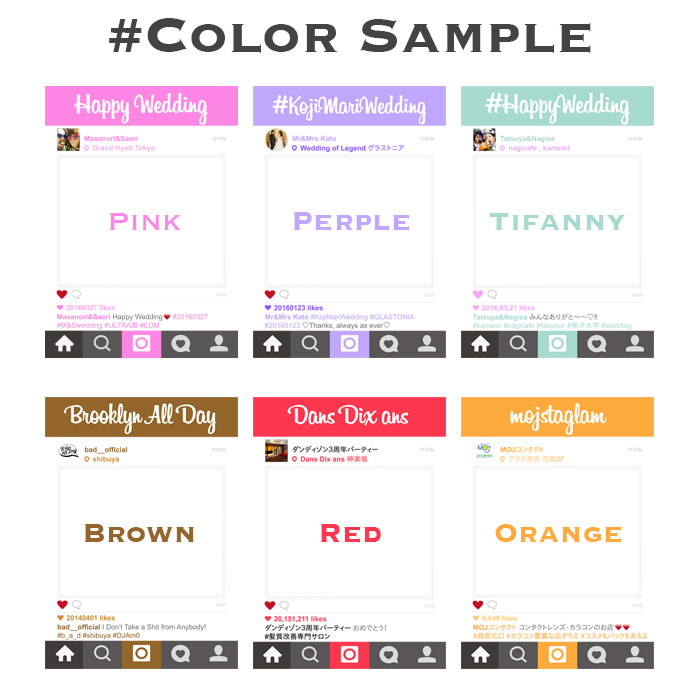The width and height of the screenshot is (700, 700).
Task: Select the purple #KojiMariWedding header banner
Action: [349, 106]
